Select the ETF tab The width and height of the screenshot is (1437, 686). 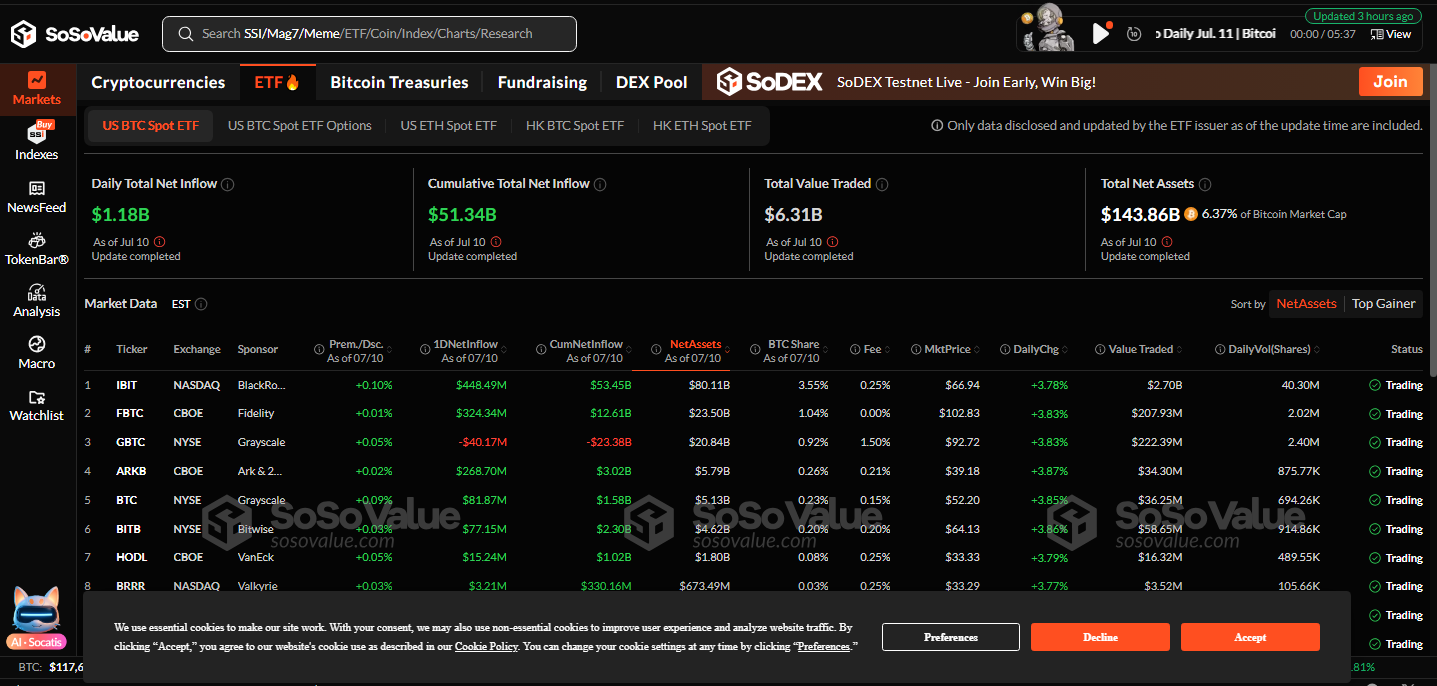(x=277, y=82)
